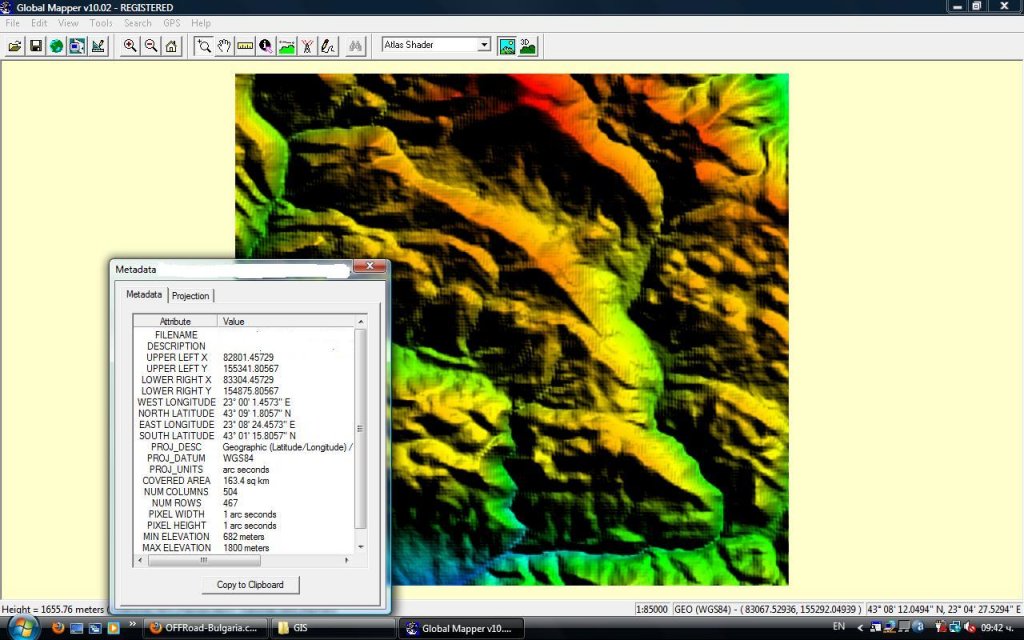The height and width of the screenshot is (640, 1024).
Task: Open the Overlay Control Center layers icon
Action: coord(77,46)
